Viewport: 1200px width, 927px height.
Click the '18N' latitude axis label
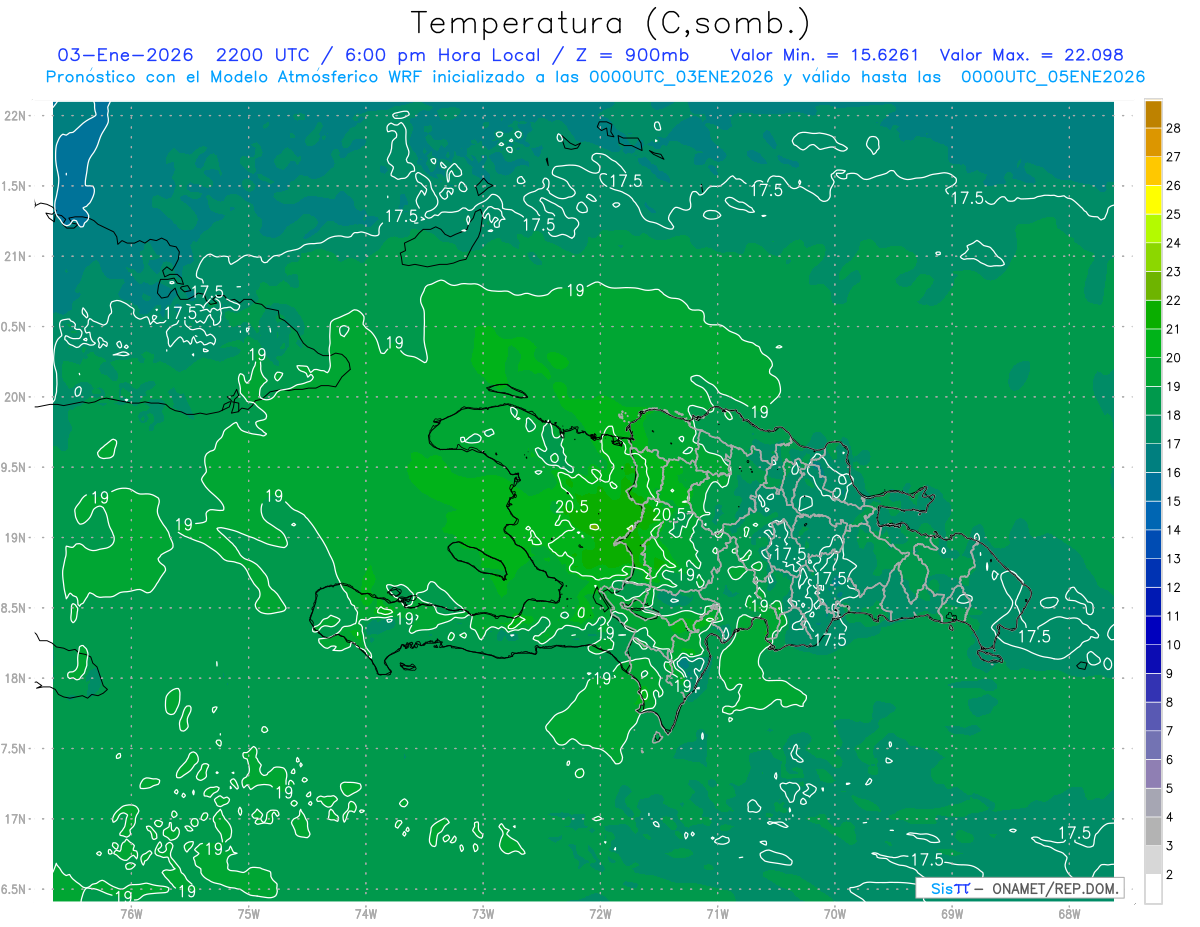(16, 679)
